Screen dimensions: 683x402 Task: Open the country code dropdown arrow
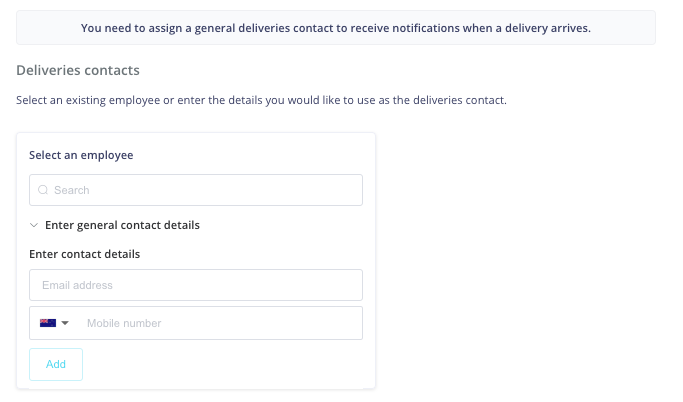(x=65, y=323)
